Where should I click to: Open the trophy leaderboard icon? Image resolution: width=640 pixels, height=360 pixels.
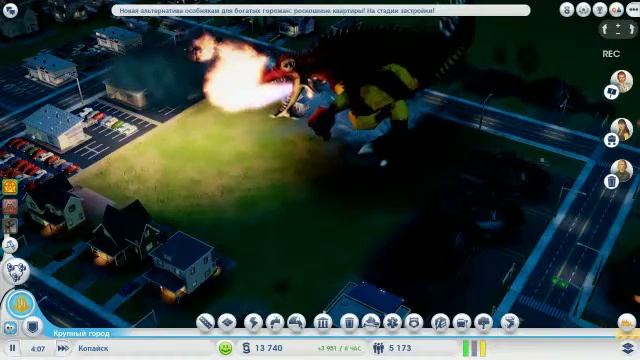point(600,9)
